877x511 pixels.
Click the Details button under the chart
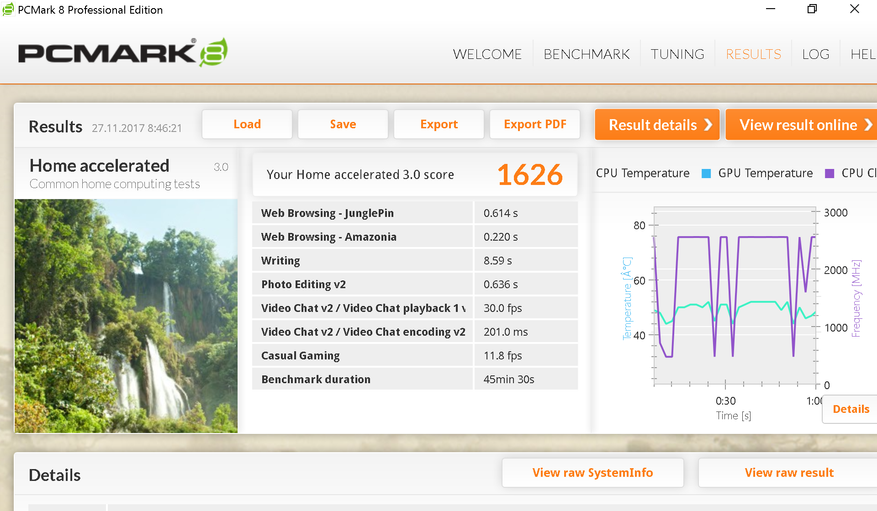(850, 409)
